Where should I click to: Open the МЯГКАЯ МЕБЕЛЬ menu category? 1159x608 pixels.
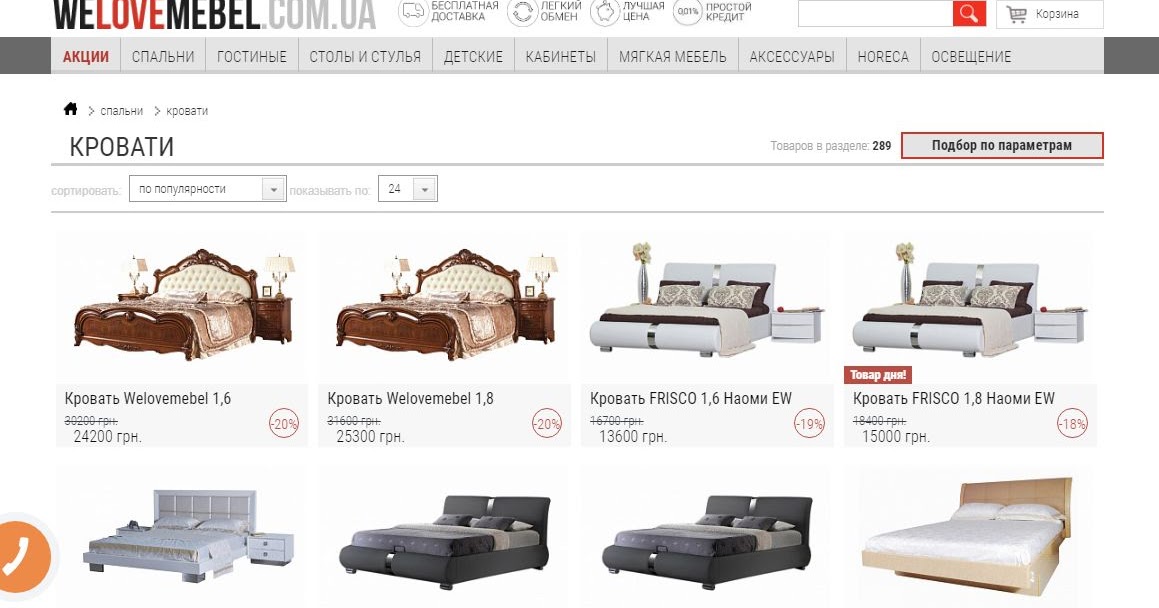[673, 56]
